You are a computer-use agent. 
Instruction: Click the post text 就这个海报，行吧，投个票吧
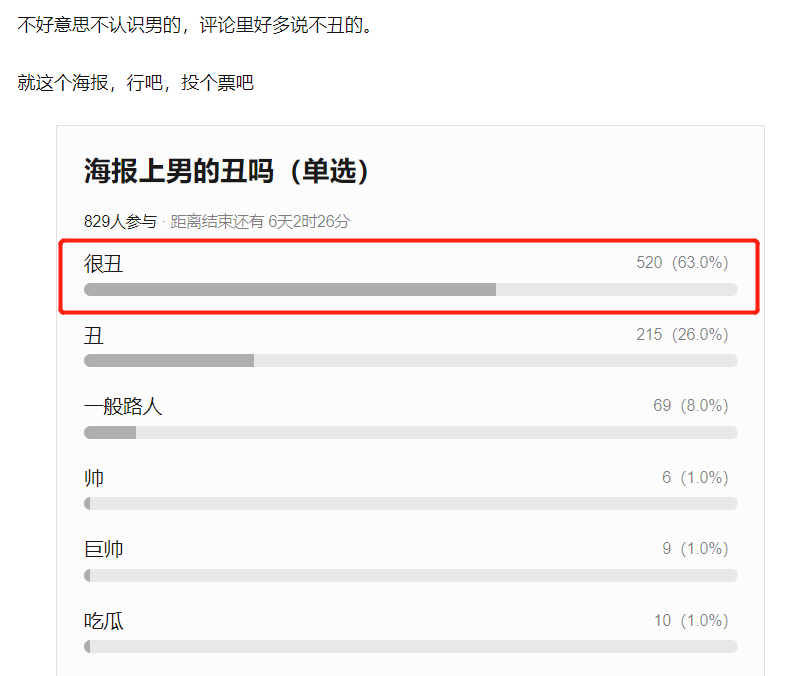[135, 82]
